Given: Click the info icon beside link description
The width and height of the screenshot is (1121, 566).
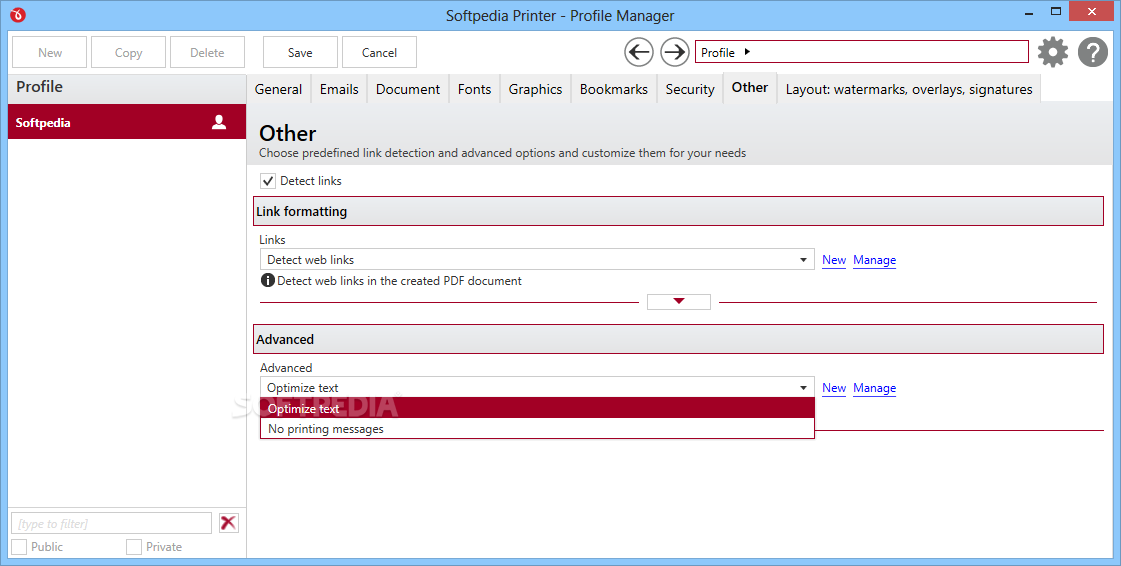Looking at the screenshot, I should [x=267, y=280].
